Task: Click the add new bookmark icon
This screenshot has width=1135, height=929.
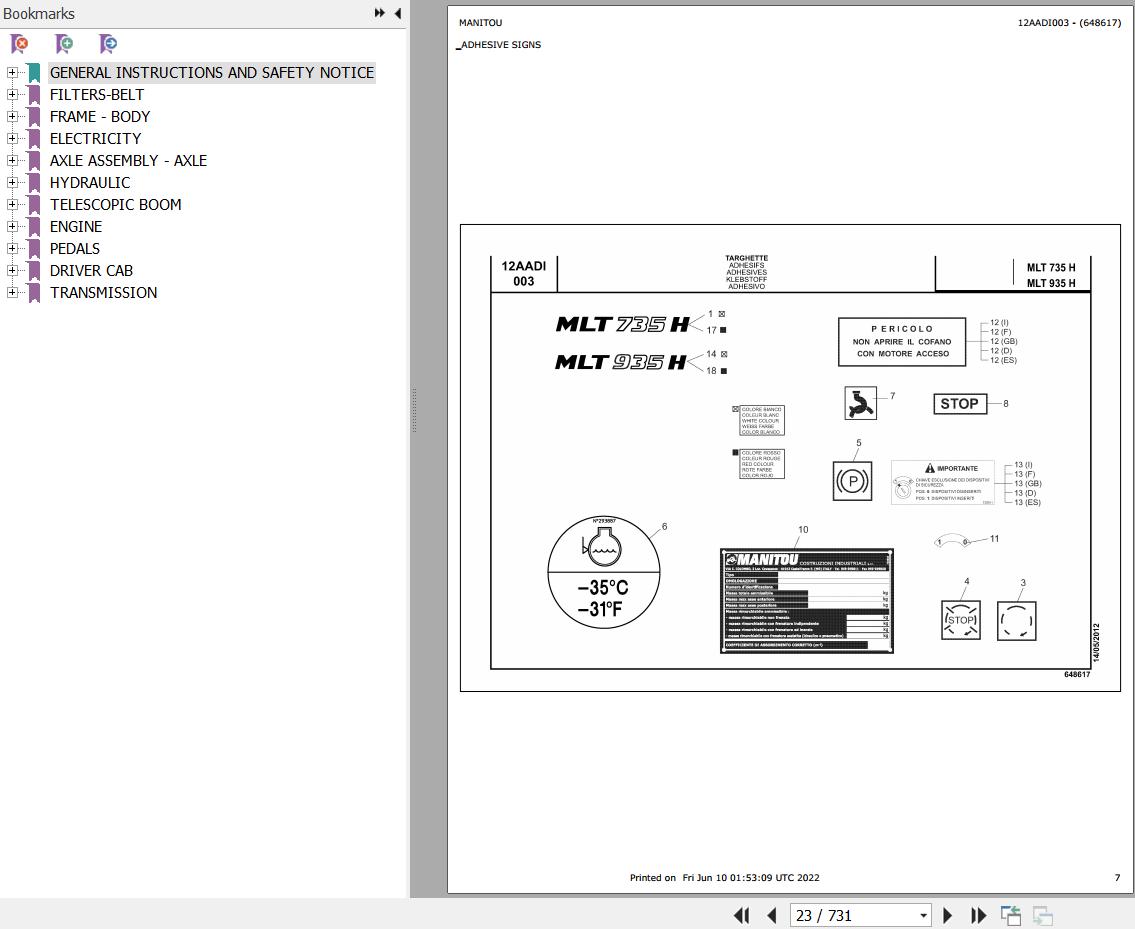Action: coord(64,44)
